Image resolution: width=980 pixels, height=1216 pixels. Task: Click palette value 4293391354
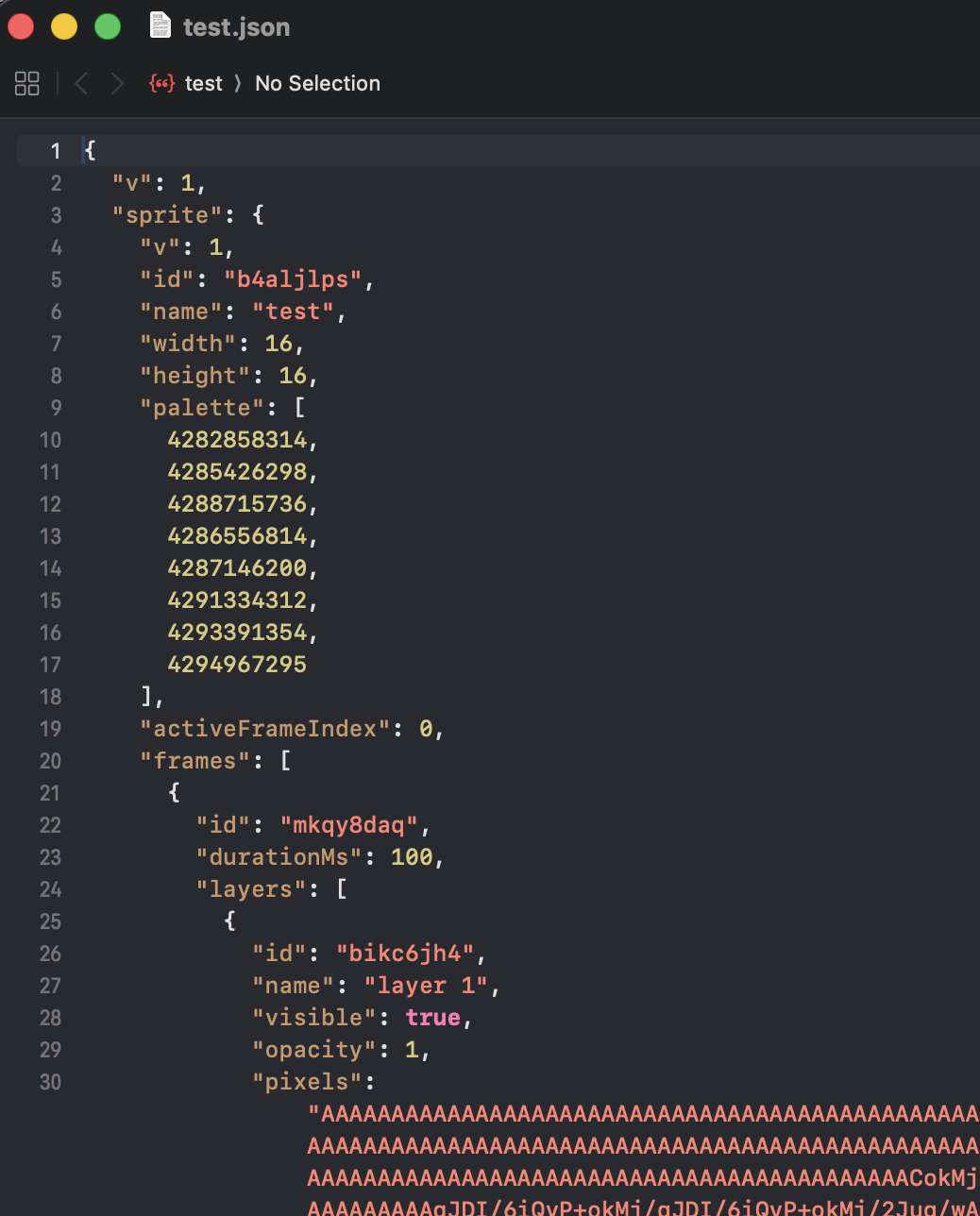(237, 633)
